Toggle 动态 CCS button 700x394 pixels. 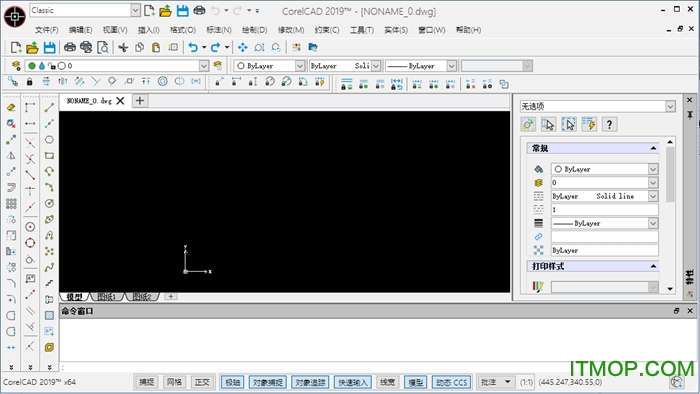(451, 382)
